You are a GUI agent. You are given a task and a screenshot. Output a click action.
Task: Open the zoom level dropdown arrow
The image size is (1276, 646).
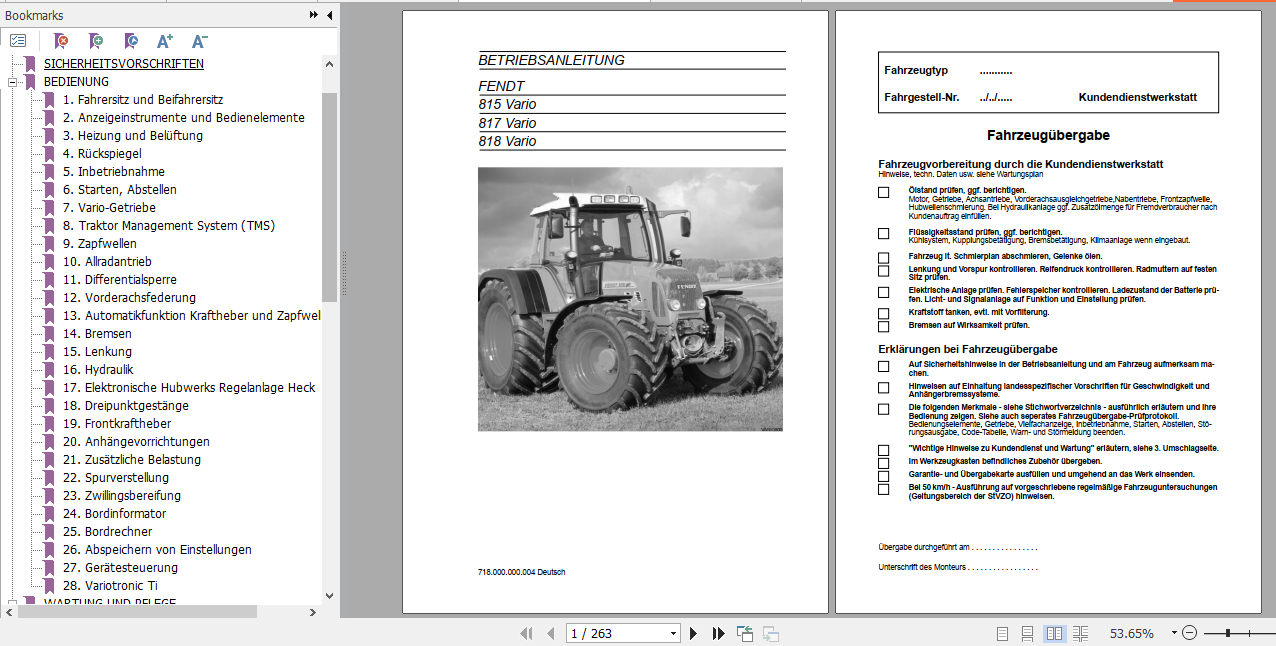coord(1173,633)
